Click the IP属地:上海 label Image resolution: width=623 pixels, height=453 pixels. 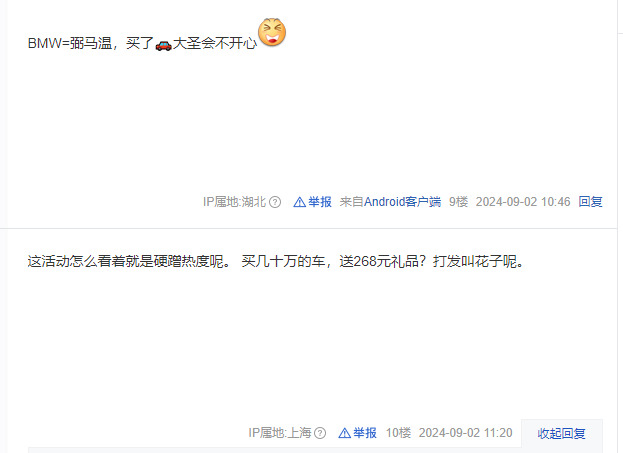pos(280,433)
